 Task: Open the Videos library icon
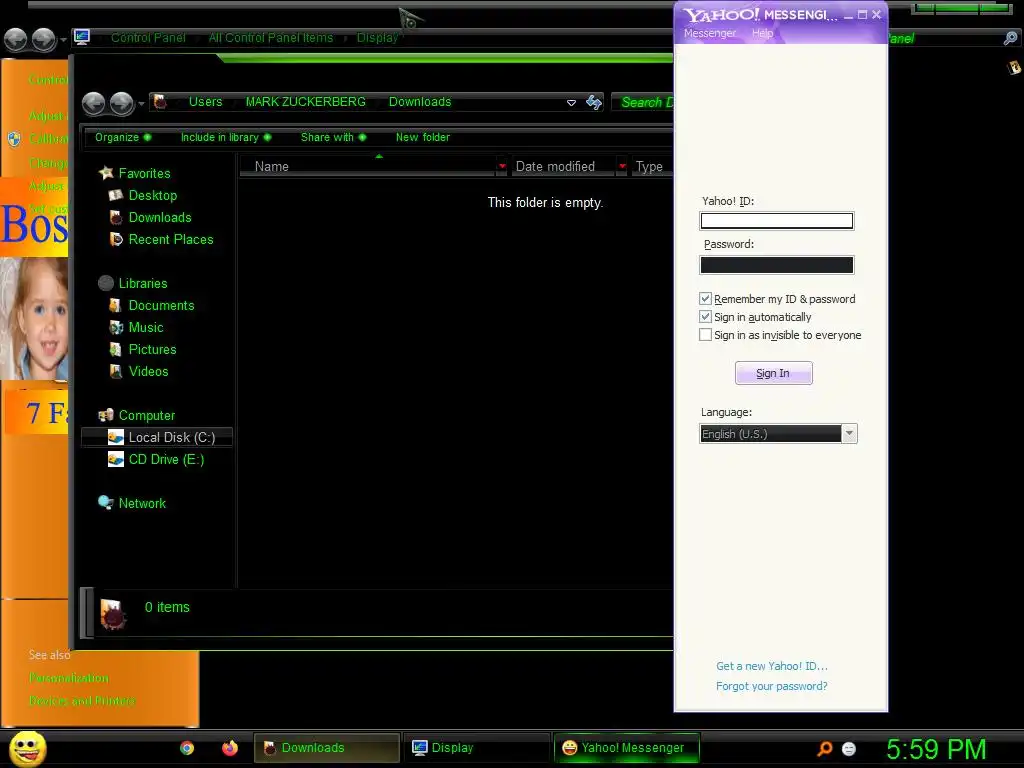point(116,371)
